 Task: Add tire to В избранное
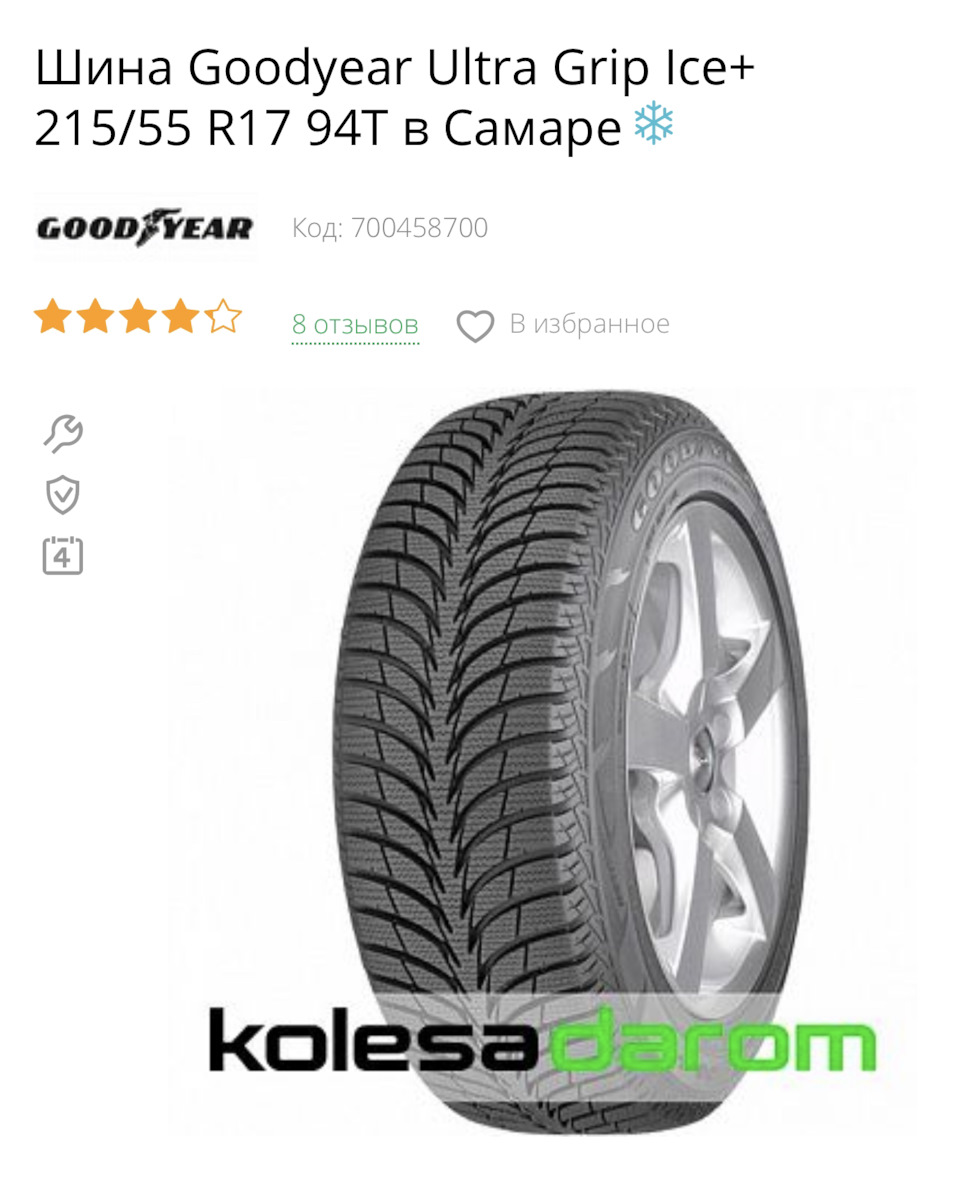coord(589,324)
